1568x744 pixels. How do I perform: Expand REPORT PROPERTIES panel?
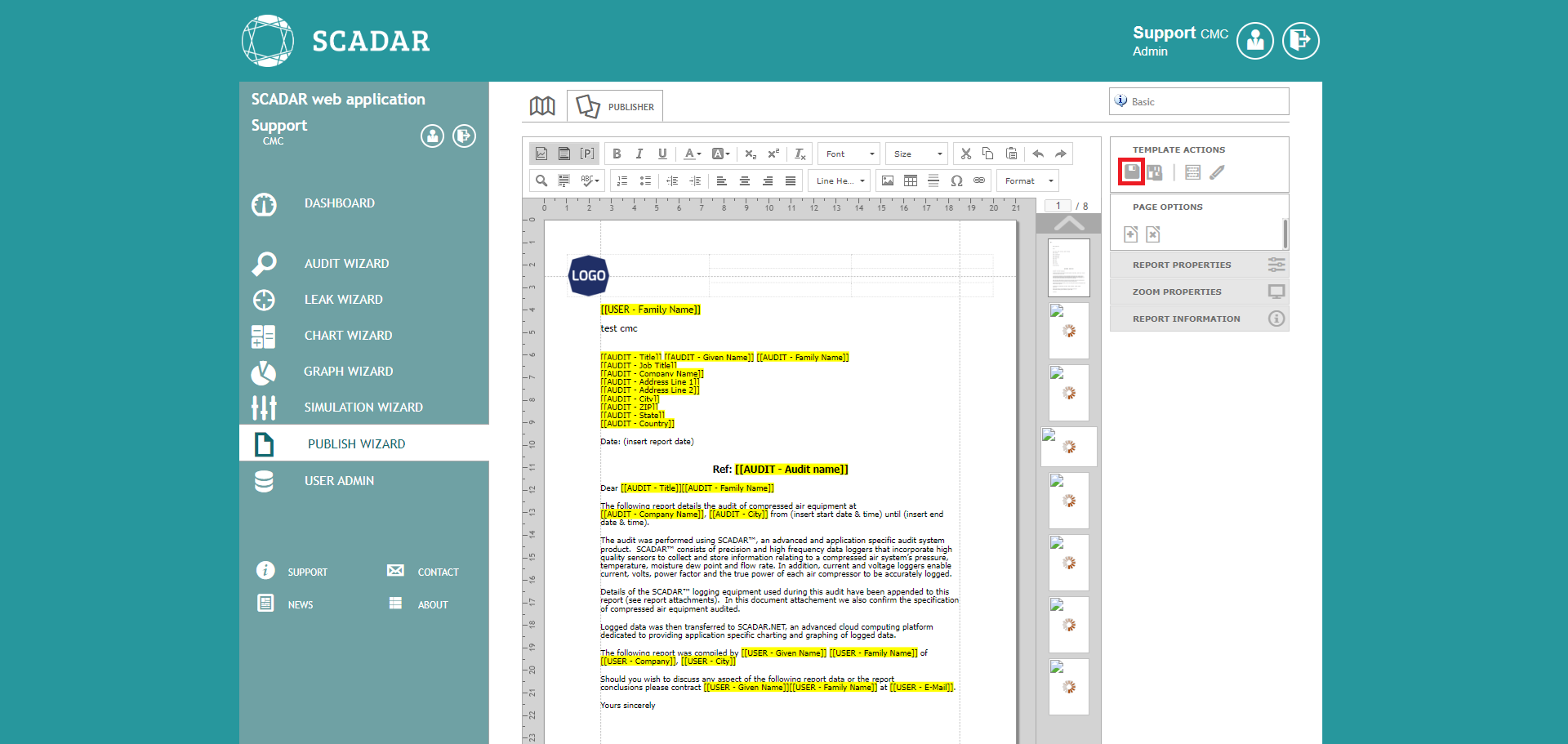pos(1199,265)
